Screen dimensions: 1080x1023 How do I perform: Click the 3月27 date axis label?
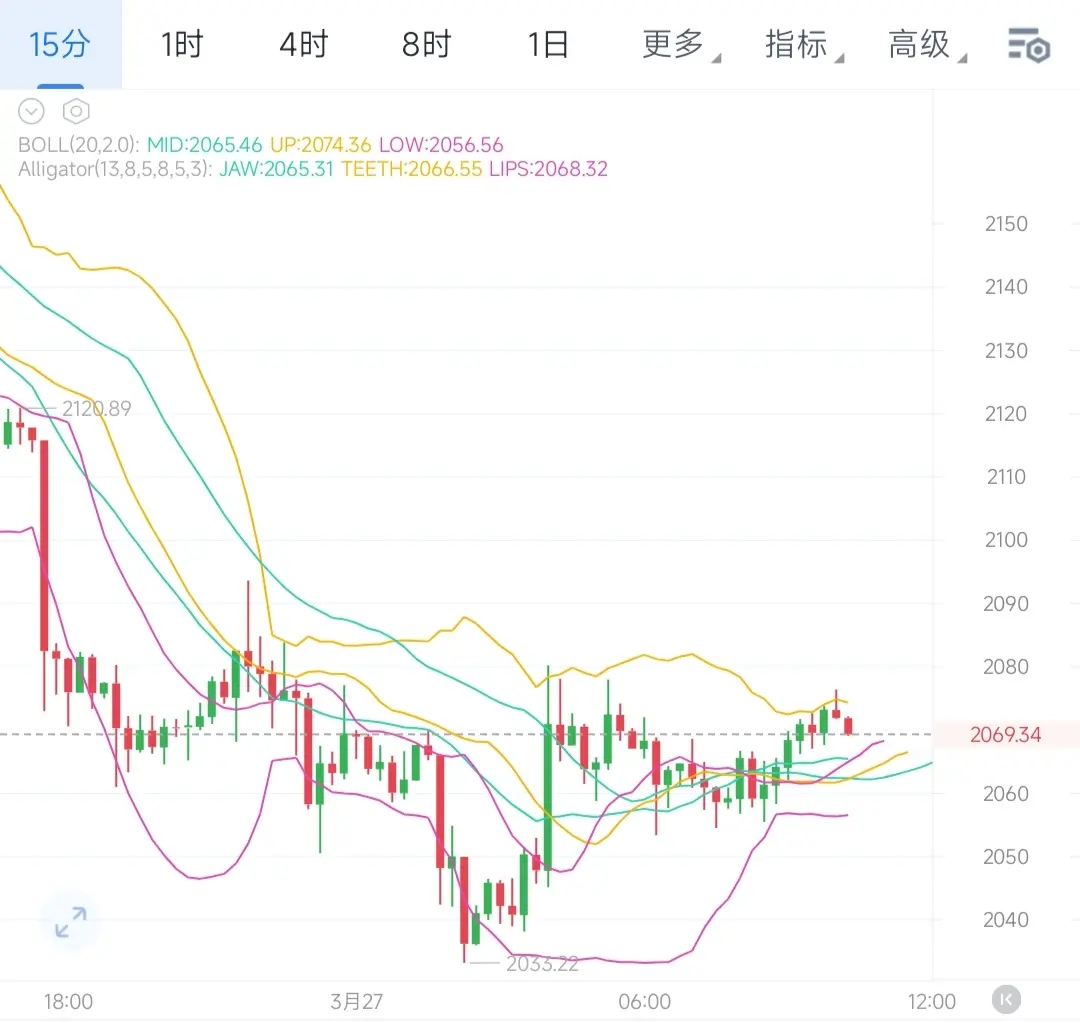[x=356, y=1001]
